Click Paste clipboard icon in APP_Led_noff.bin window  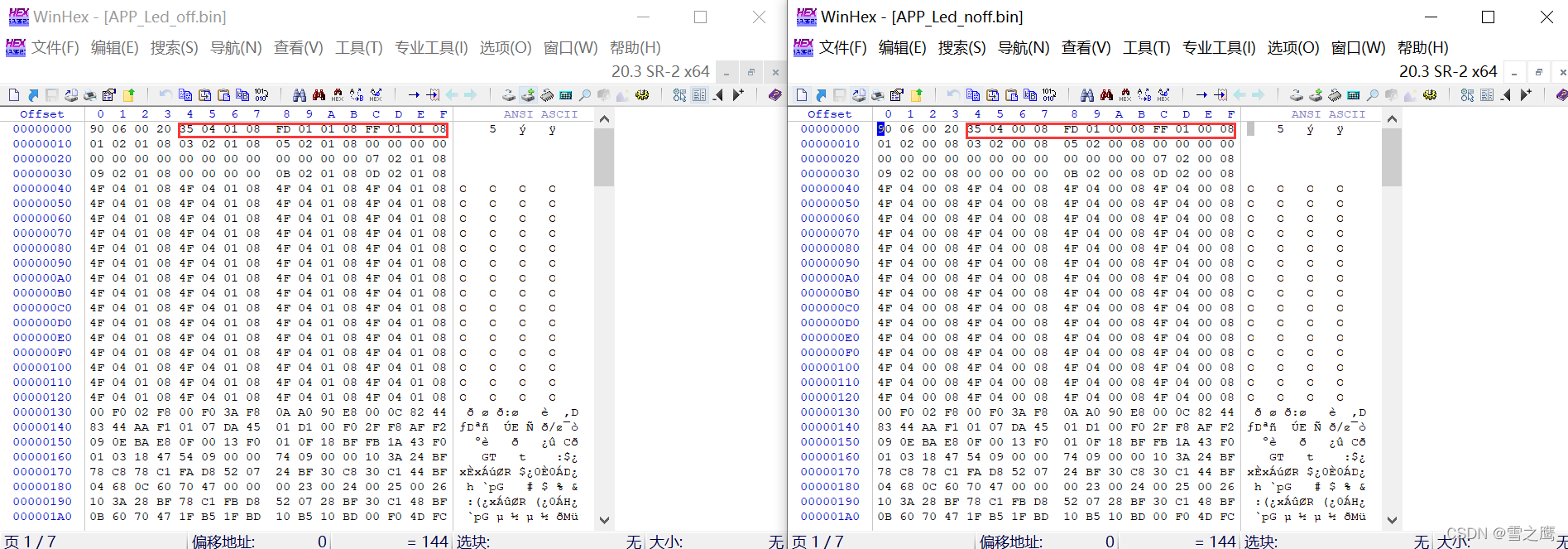[1012, 95]
